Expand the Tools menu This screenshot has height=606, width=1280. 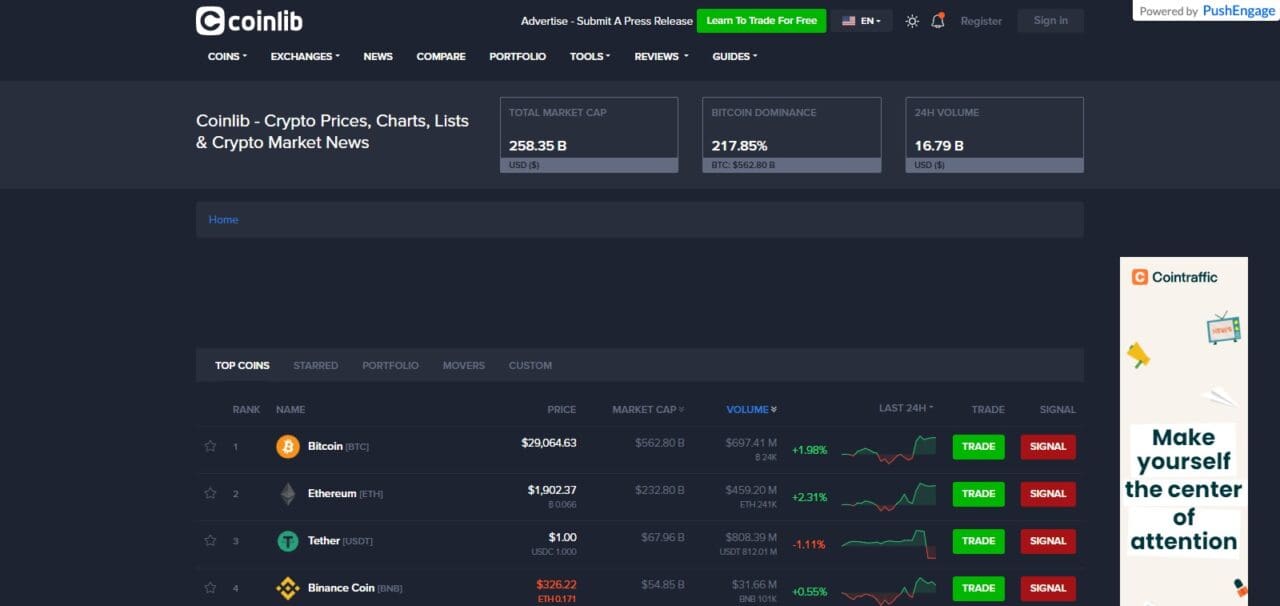(x=590, y=56)
